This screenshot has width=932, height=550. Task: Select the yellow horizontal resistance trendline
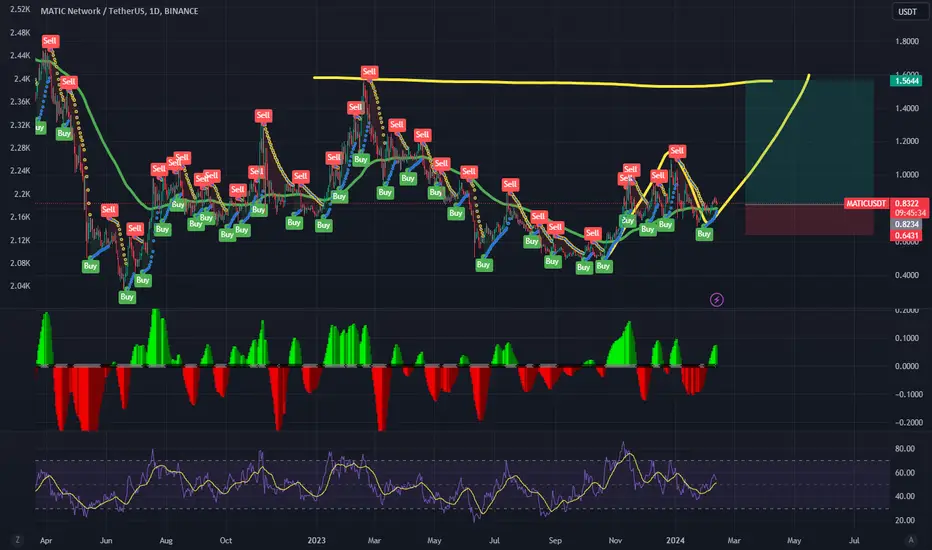[x=542, y=82]
